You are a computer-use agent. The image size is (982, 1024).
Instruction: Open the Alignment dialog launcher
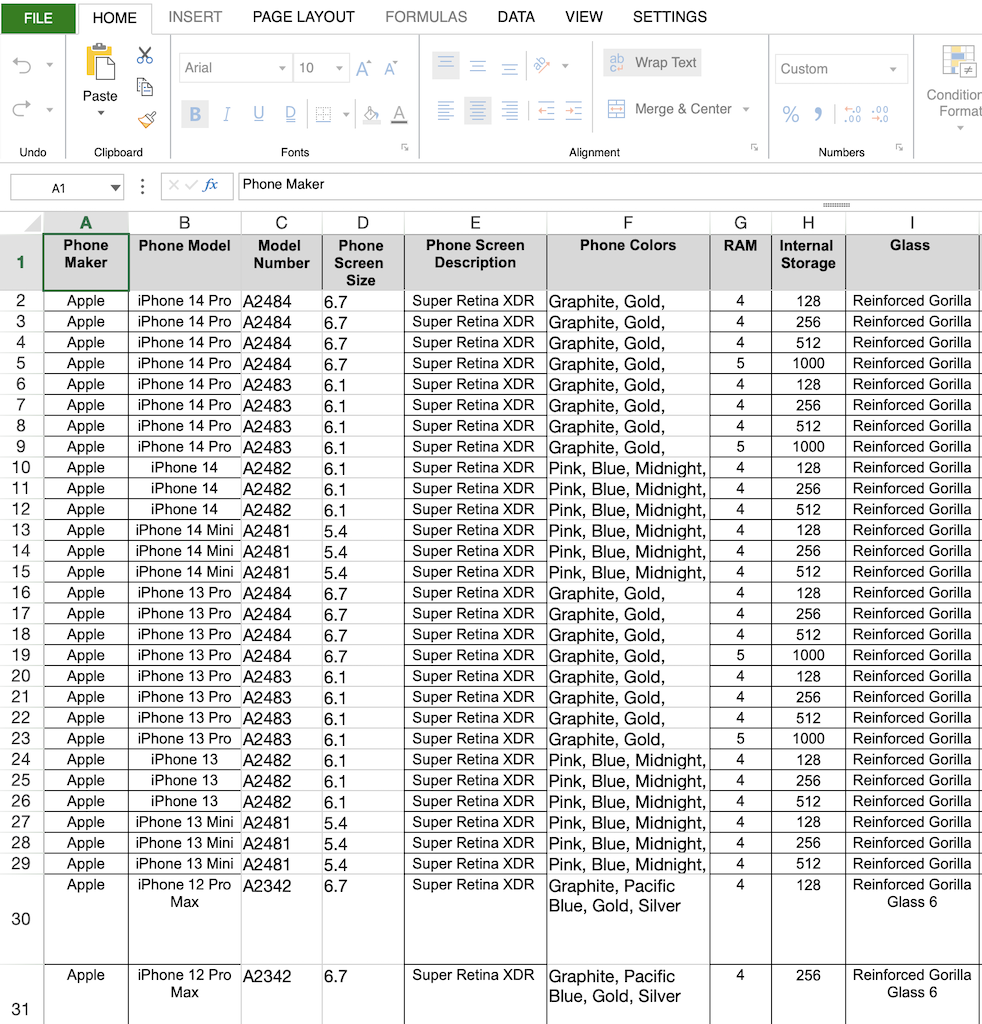(755, 148)
